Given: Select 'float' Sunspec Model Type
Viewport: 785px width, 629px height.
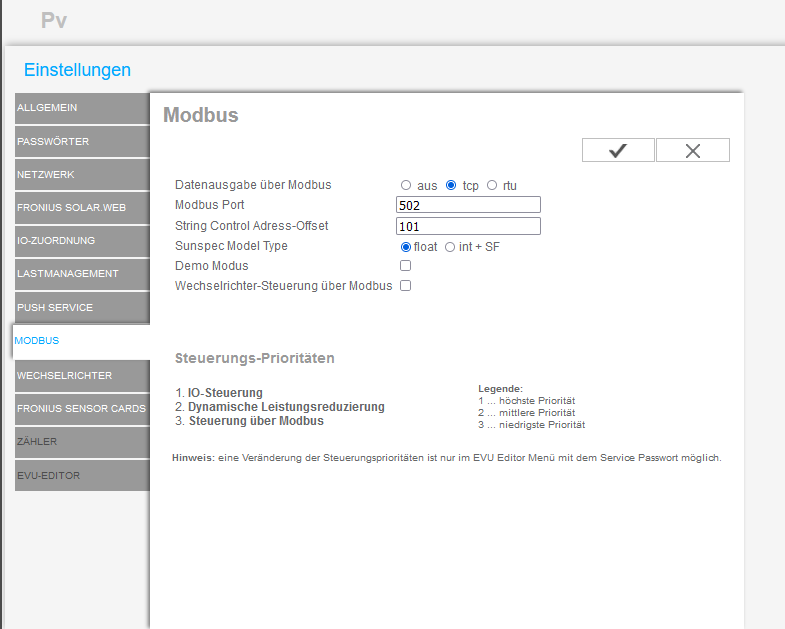Looking at the screenshot, I should [406, 246].
